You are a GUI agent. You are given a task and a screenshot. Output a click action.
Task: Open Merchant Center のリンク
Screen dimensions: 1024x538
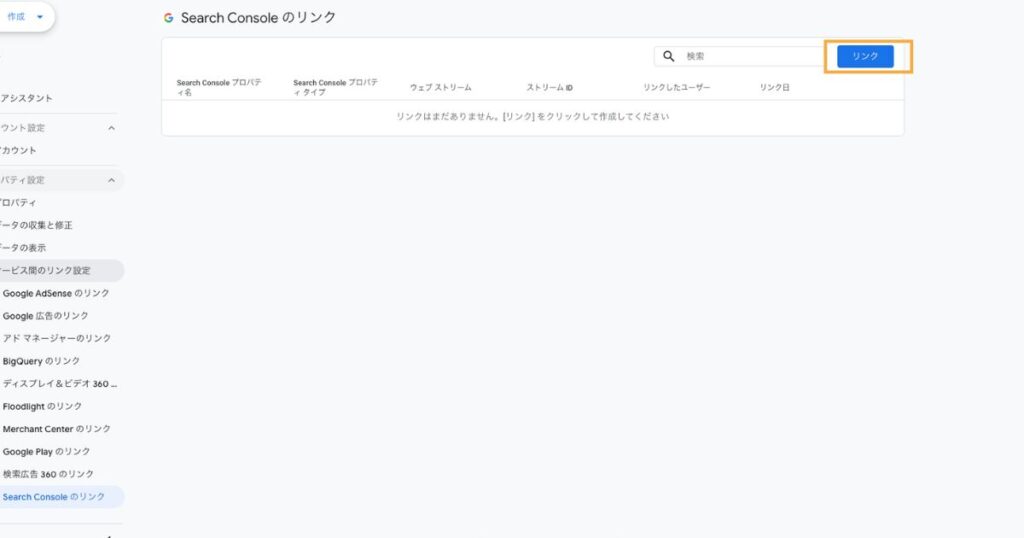pos(57,429)
